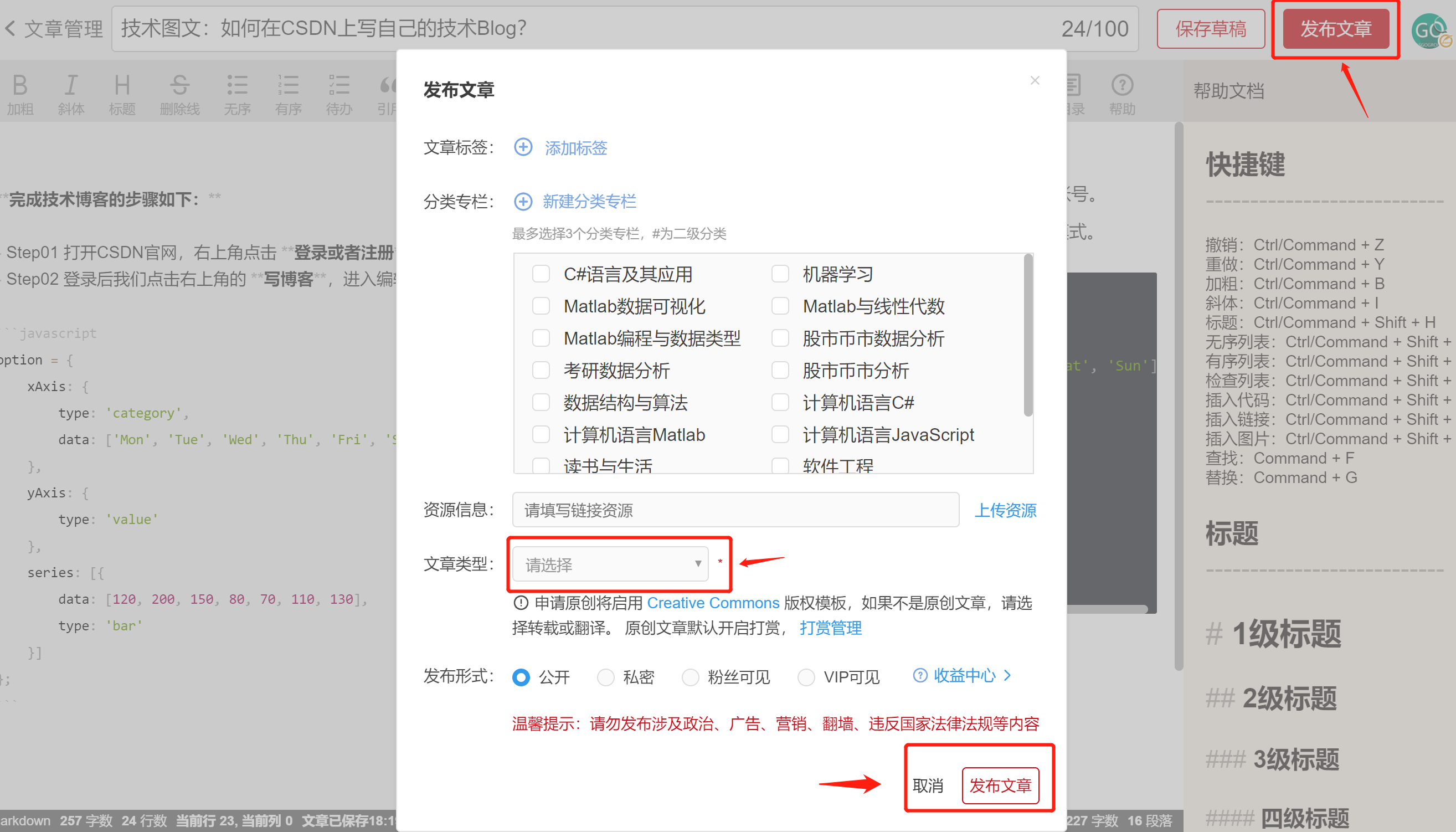The width and height of the screenshot is (1456, 832).
Task: Click the plus icon beside 添加标签
Action: 523,147
